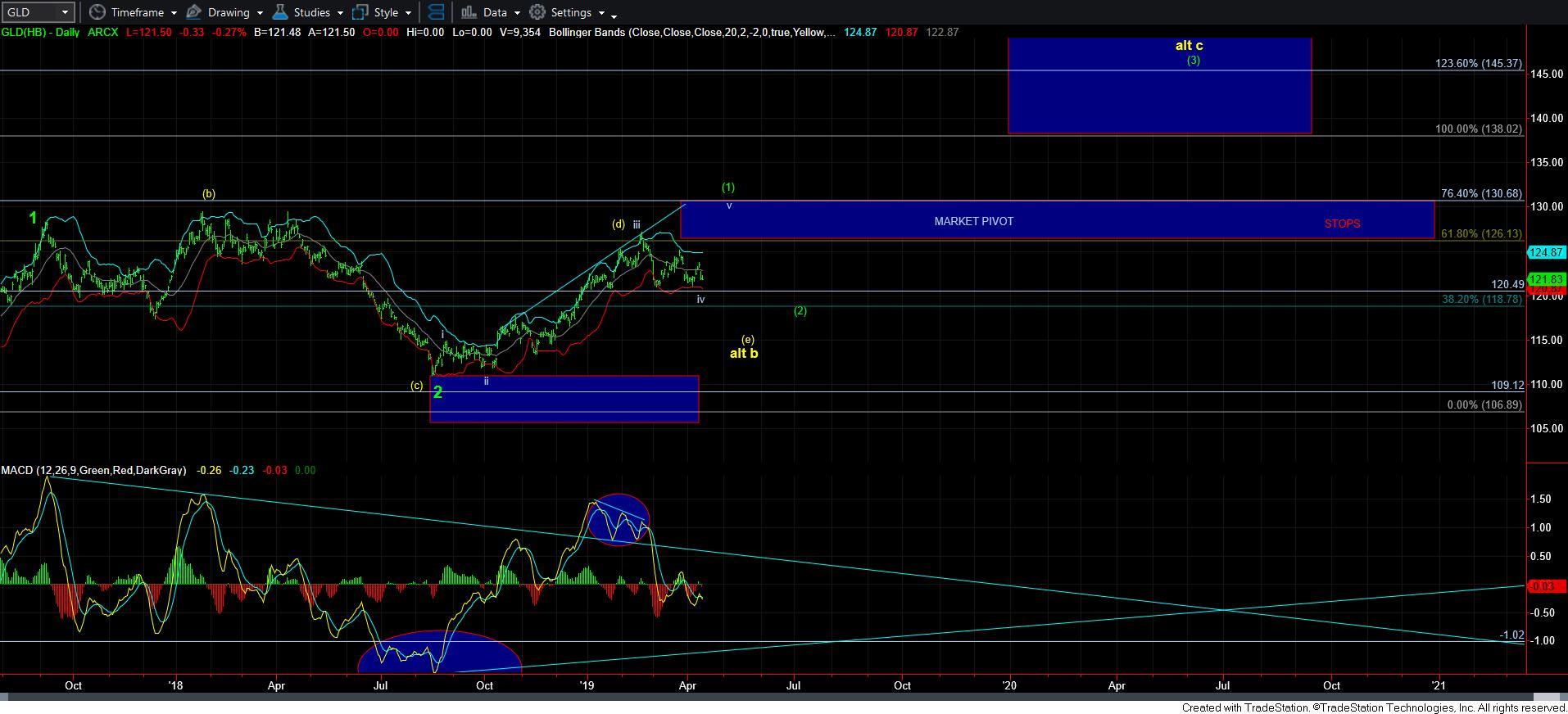
Task: Select the yellow (e) wave label
Action: 748,339
